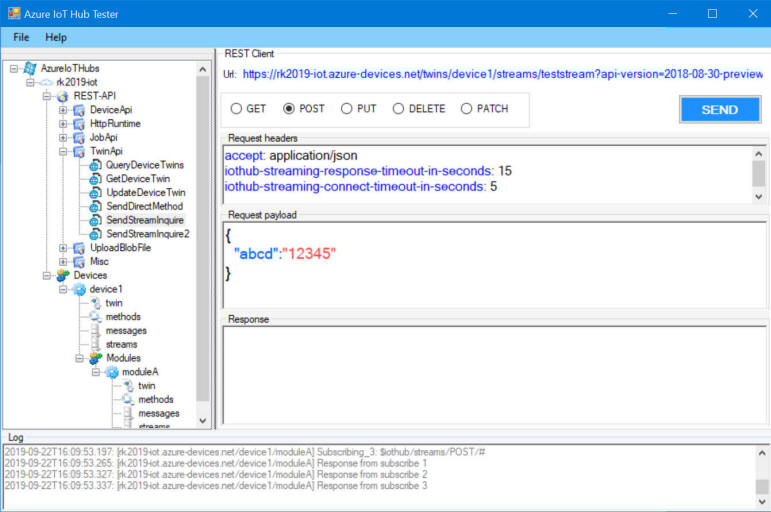This screenshot has height=512, width=771.
Task: Click the device1 methods icon
Action: pos(95,317)
